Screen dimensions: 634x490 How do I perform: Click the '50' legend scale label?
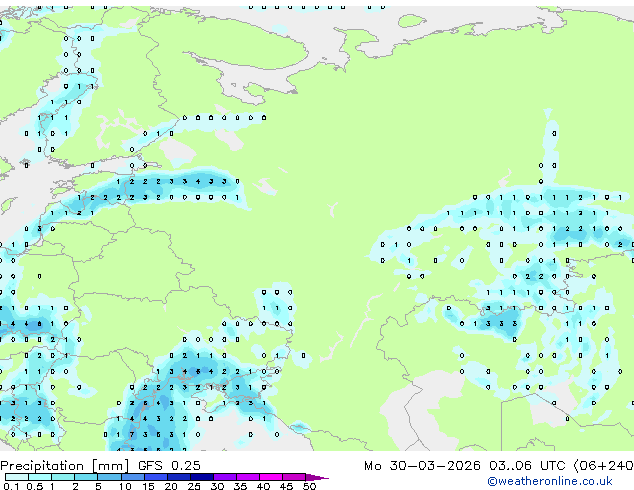pos(309,486)
